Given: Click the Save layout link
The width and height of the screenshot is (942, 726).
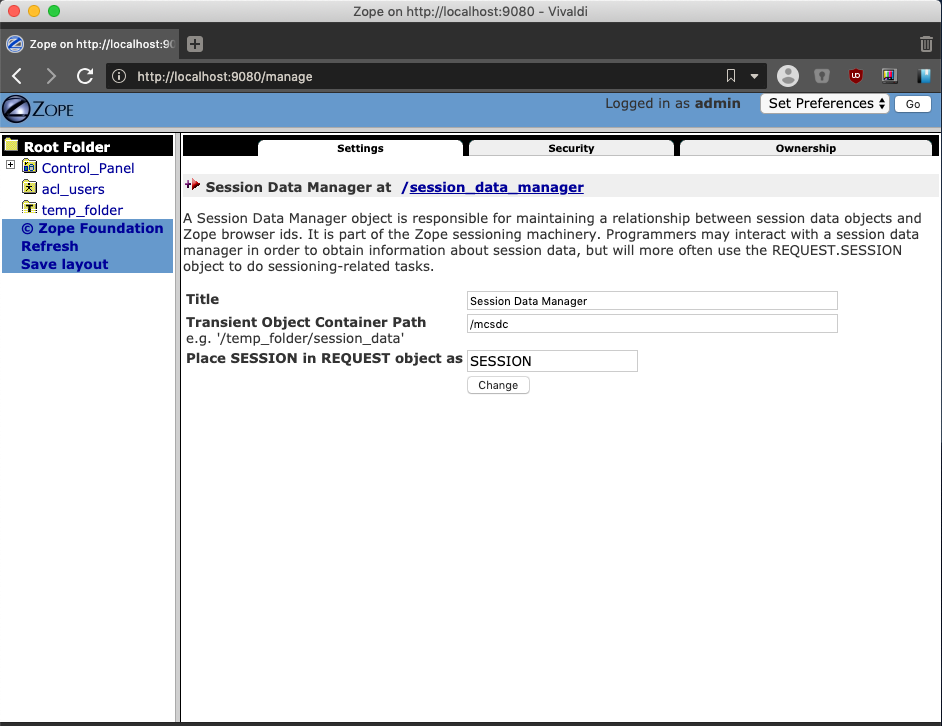Looking at the screenshot, I should click(x=64, y=264).
